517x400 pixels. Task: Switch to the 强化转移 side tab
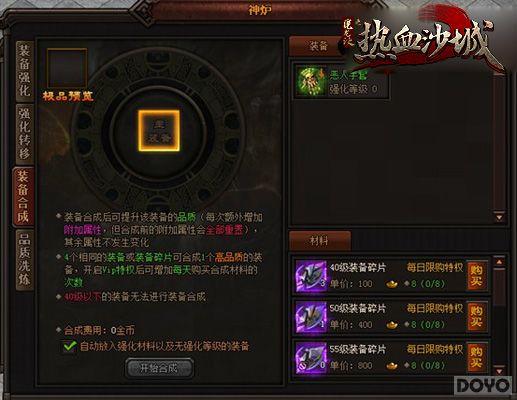pos(24,134)
